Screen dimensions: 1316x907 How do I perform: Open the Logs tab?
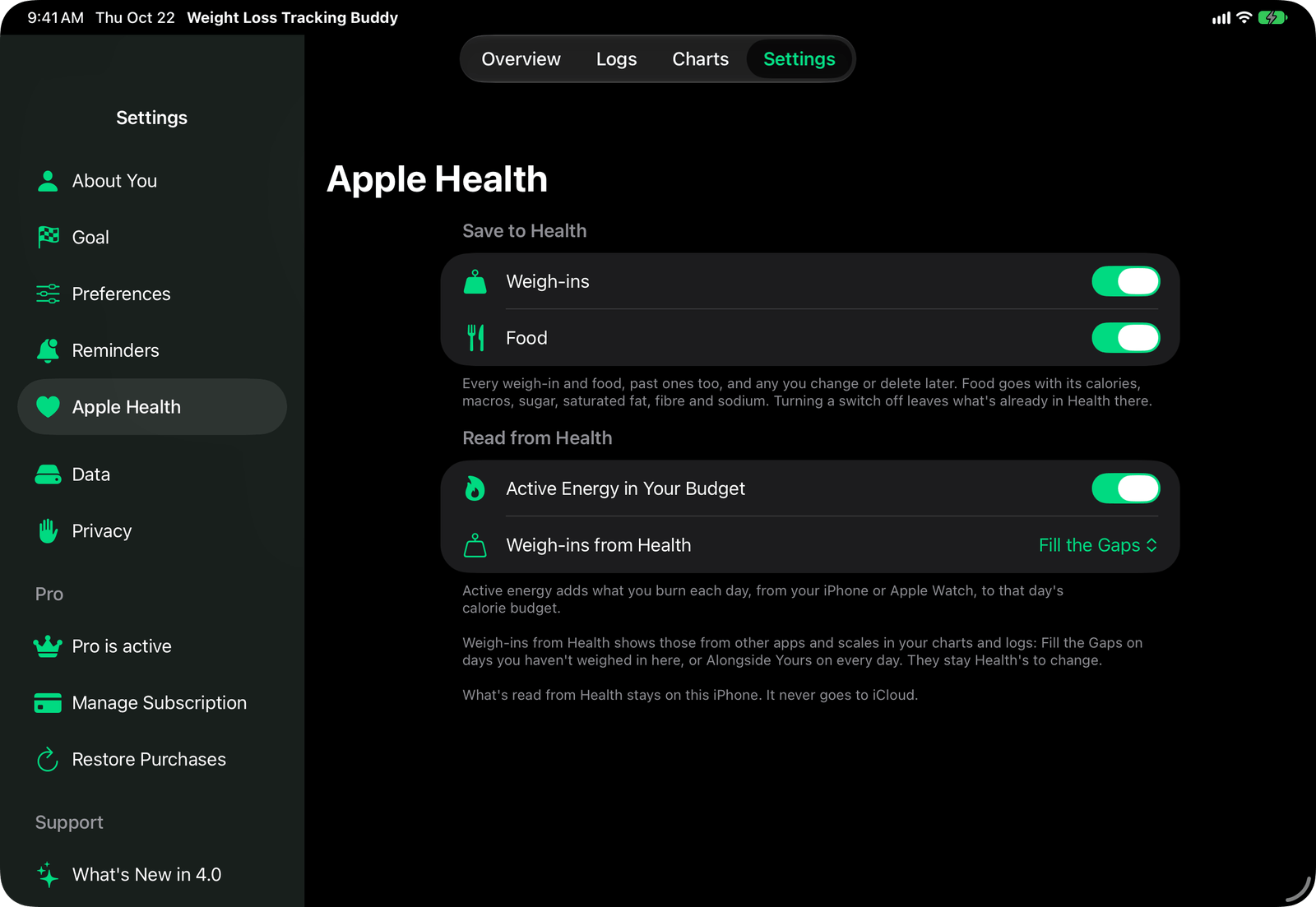click(616, 59)
